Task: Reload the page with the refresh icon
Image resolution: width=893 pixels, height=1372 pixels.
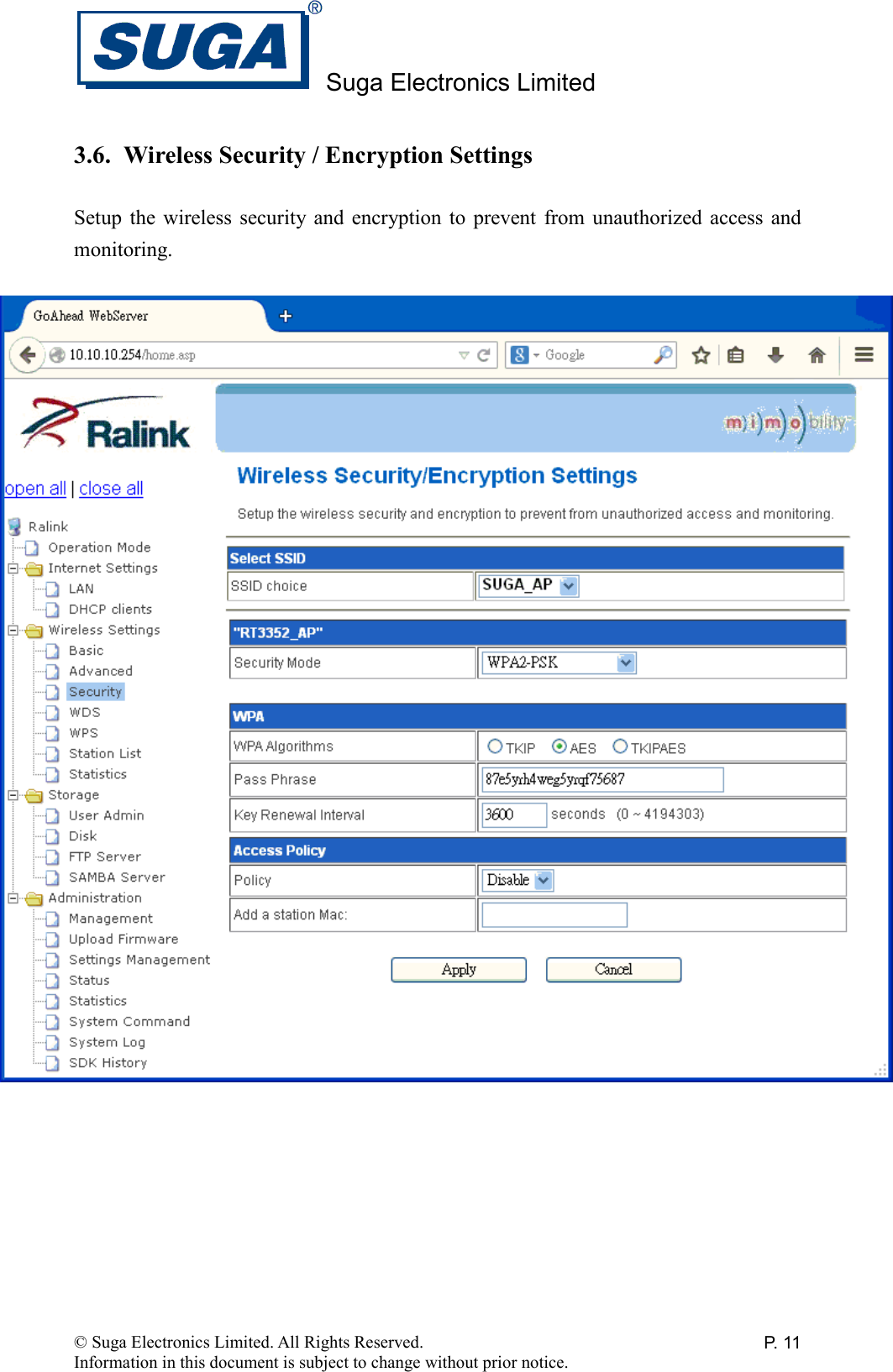Action: 484,355
